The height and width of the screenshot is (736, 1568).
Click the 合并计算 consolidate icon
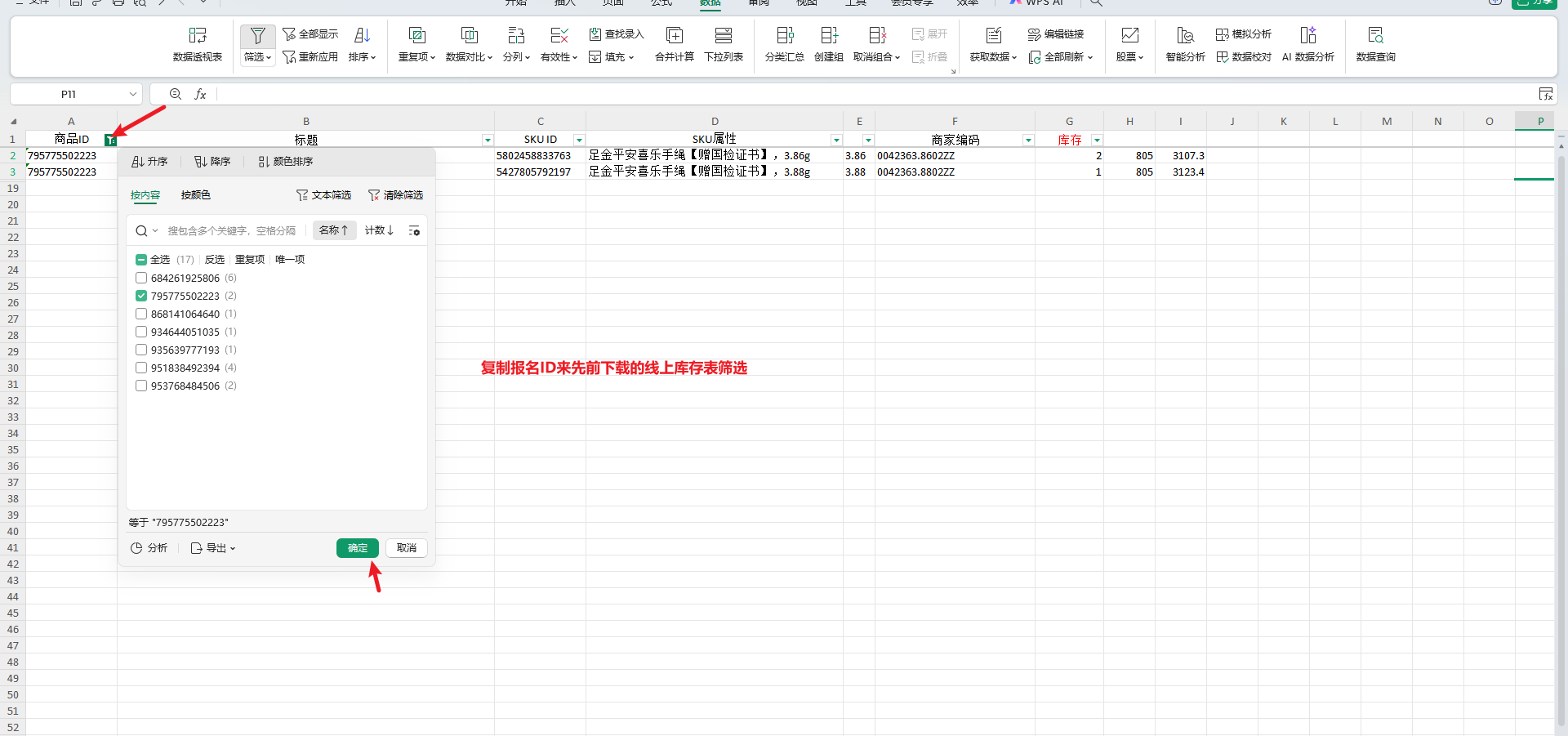pyautogui.click(x=674, y=35)
